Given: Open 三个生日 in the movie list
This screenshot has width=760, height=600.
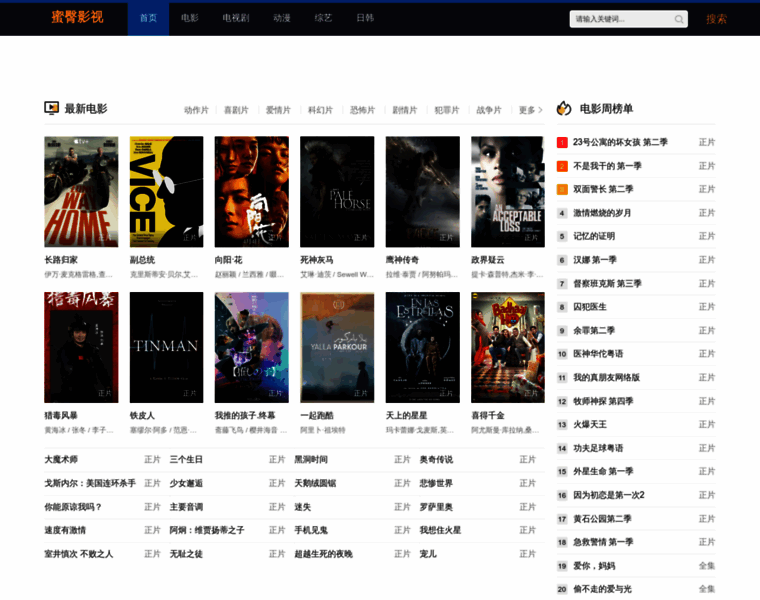Looking at the screenshot, I should (x=186, y=459).
